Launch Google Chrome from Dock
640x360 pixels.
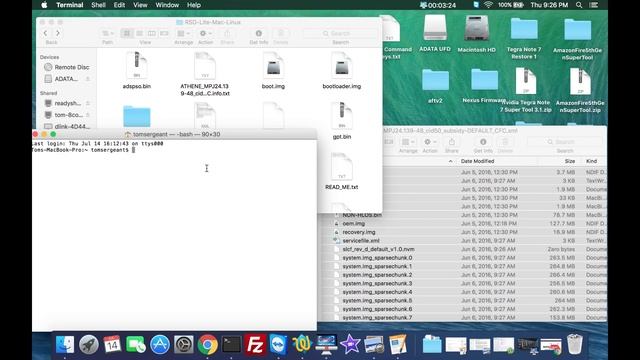[207, 344]
